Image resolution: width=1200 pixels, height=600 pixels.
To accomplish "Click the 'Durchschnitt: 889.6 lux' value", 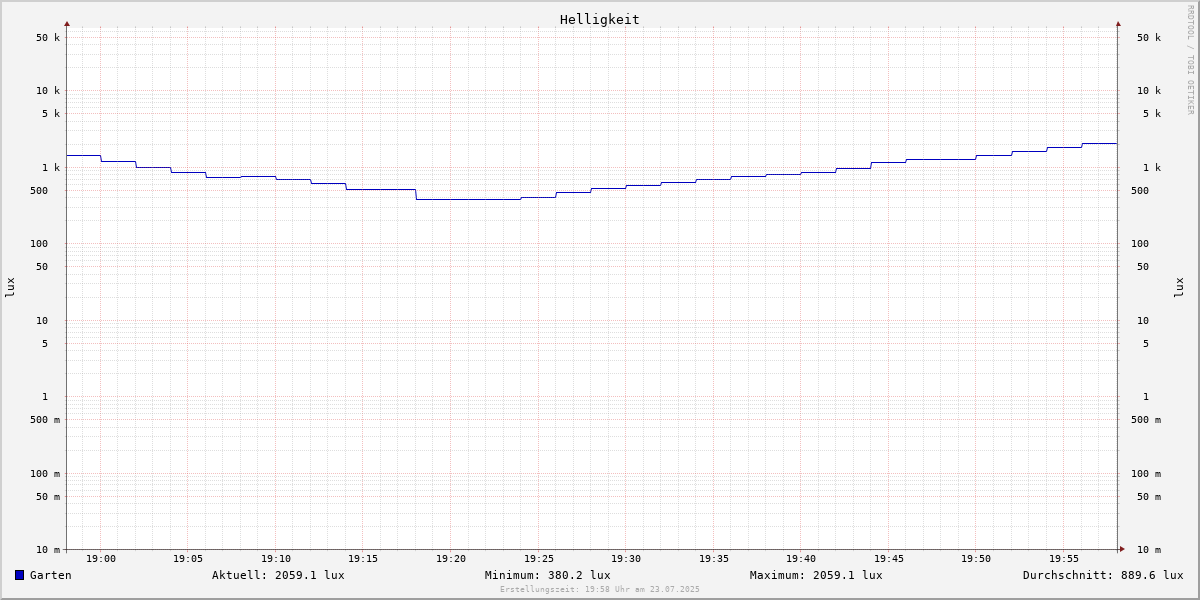I will point(1103,575).
